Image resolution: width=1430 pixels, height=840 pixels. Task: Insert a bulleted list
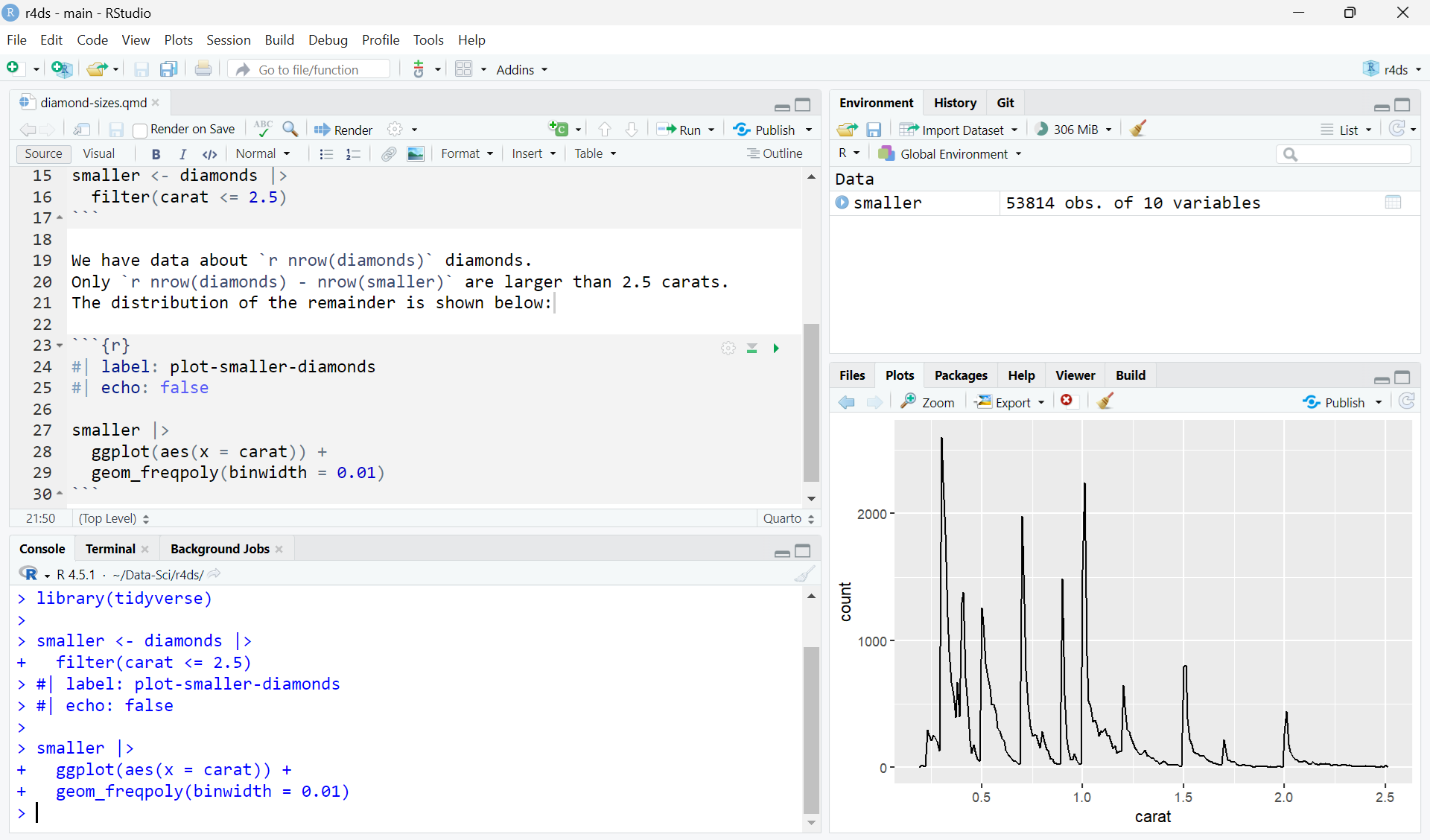click(x=325, y=153)
